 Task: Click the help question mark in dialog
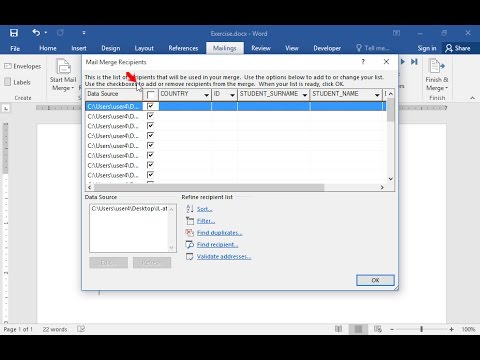pos(363,62)
